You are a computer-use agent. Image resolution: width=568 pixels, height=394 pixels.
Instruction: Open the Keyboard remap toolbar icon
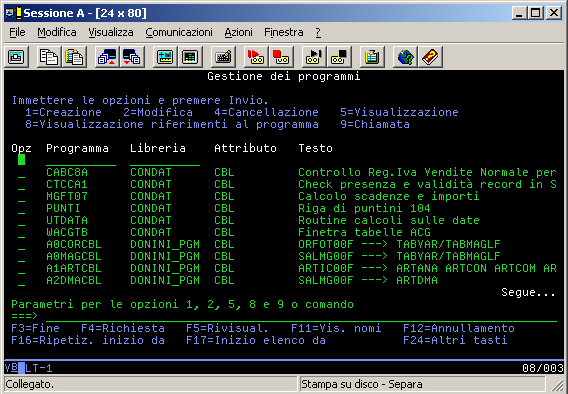[223, 57]
